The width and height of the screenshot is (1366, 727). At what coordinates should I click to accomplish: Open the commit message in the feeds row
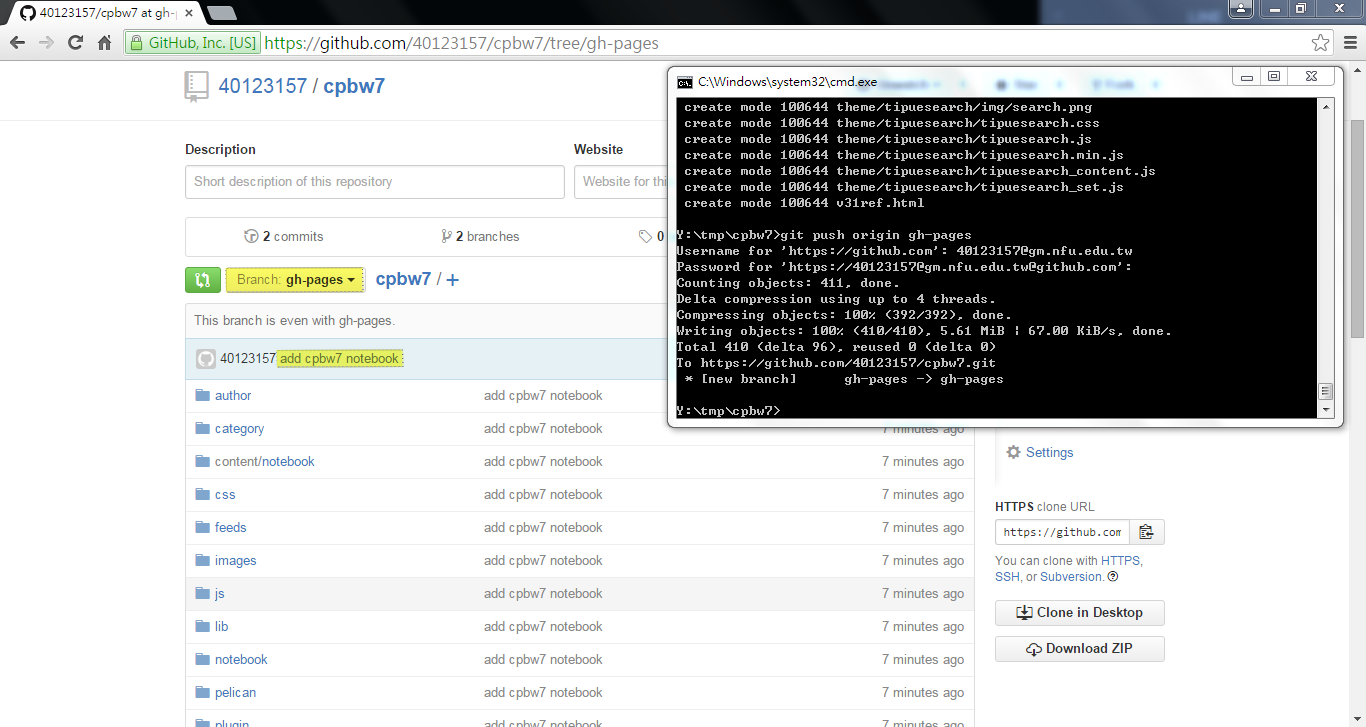[543, 528]
